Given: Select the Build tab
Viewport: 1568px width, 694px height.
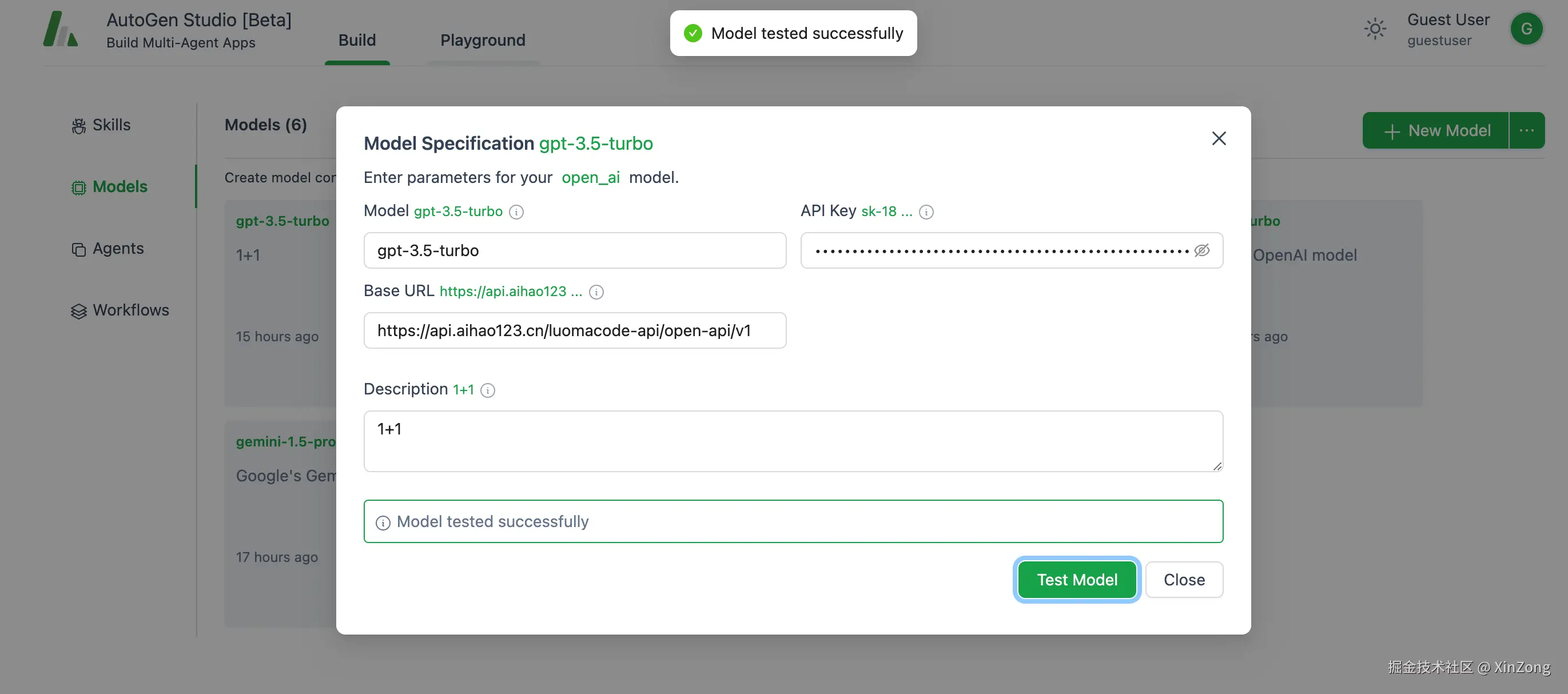Looking at the screenshot, I should tap(357, 40).
